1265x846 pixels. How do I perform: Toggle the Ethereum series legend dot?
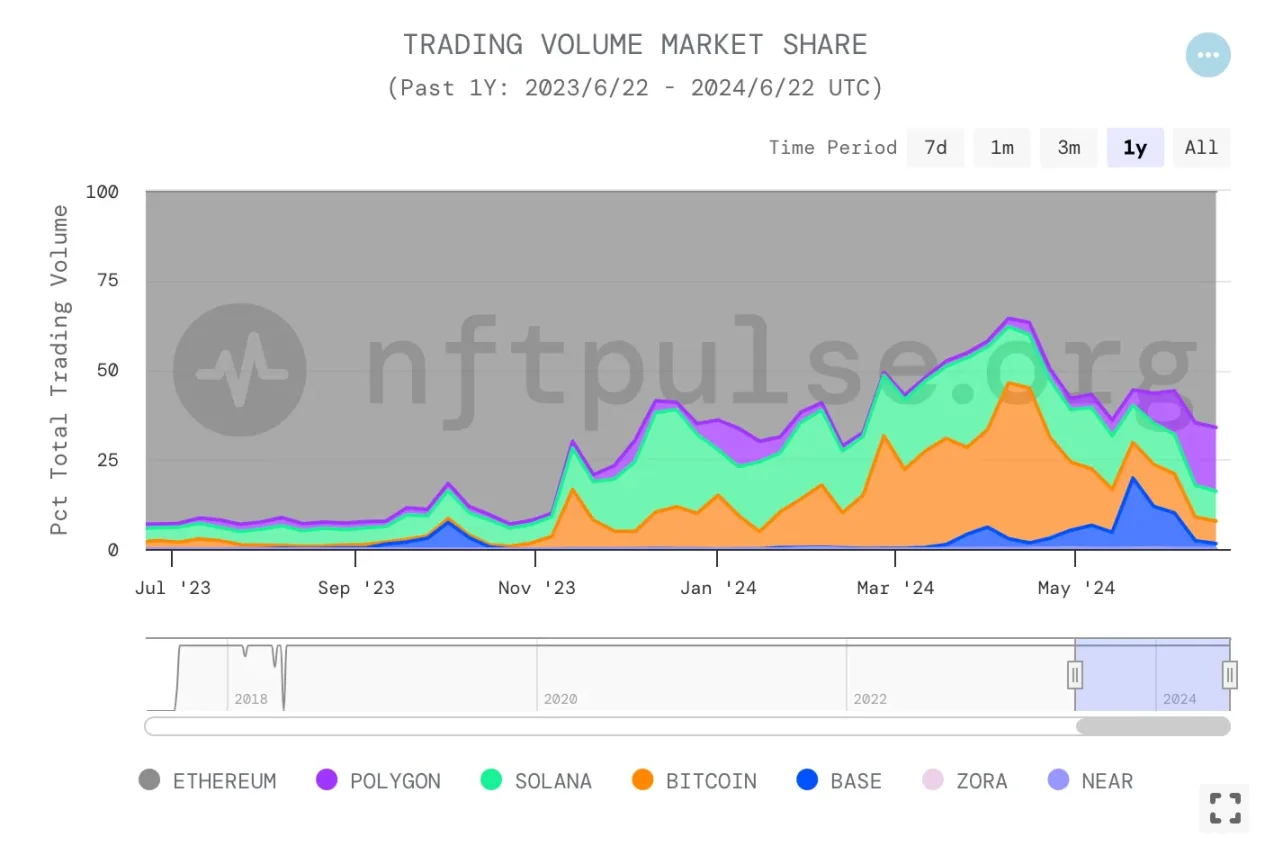(149, 780)
